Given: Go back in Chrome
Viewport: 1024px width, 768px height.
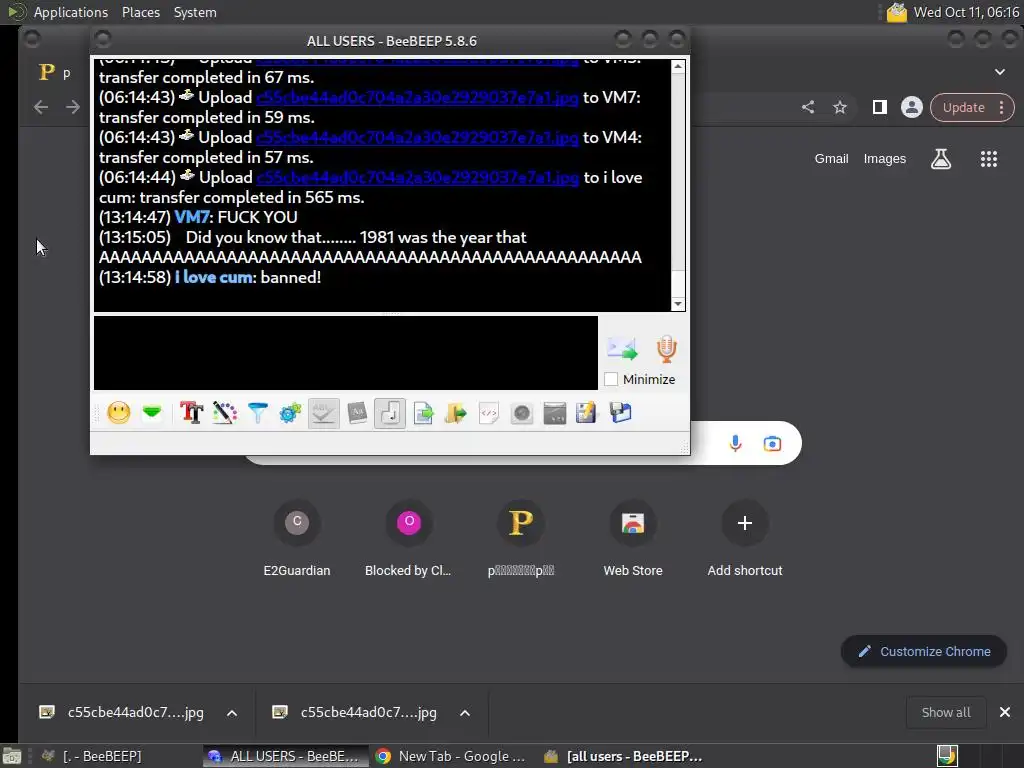Looking at the screenshot, I should point(41,107).
